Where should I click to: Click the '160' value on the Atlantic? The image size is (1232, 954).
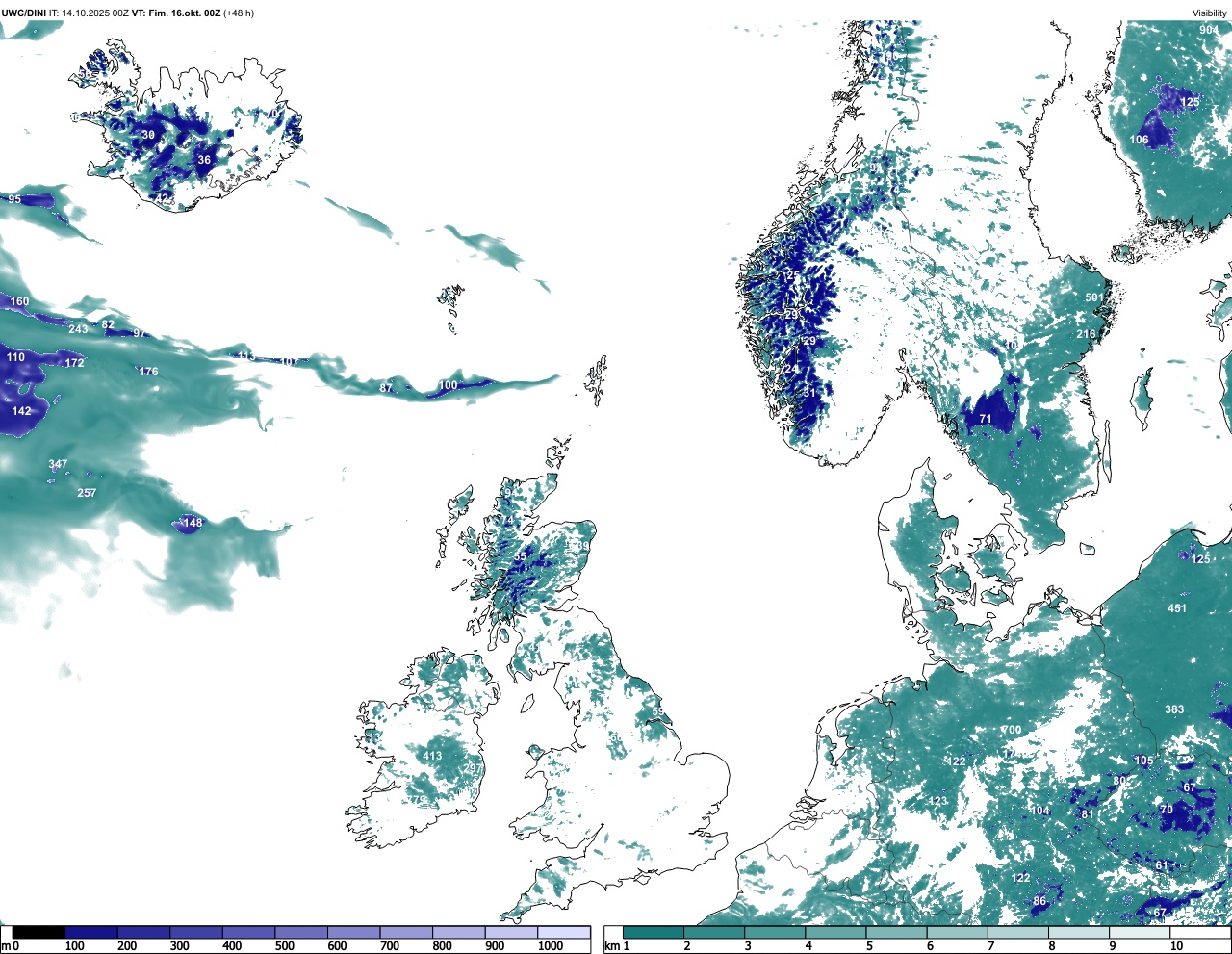19,301
